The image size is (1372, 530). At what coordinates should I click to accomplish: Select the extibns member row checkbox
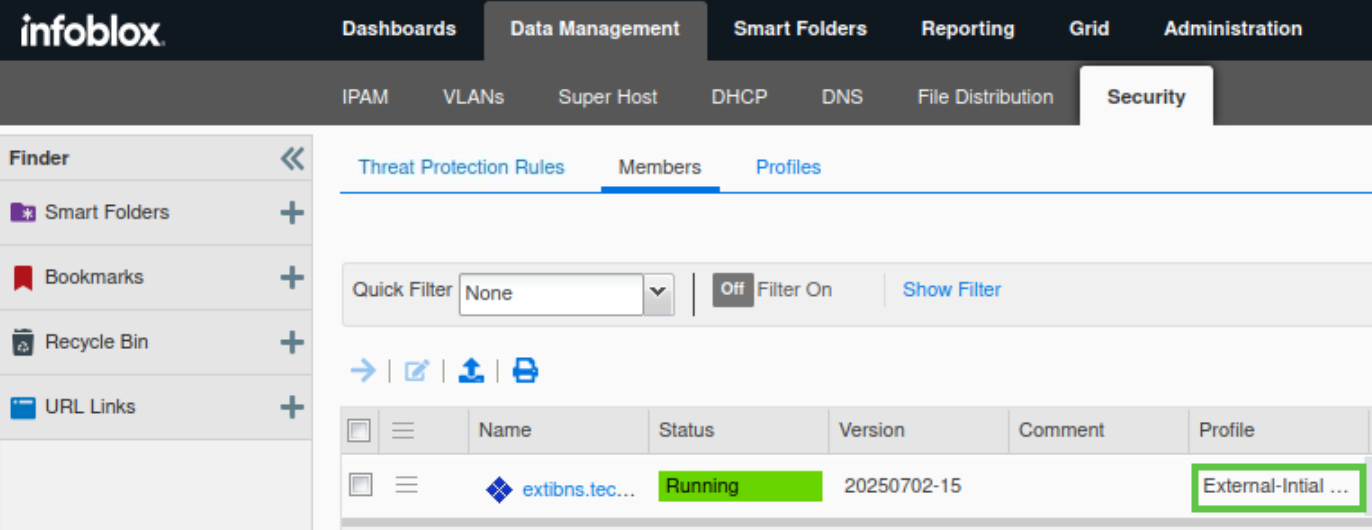coord(360,486)
